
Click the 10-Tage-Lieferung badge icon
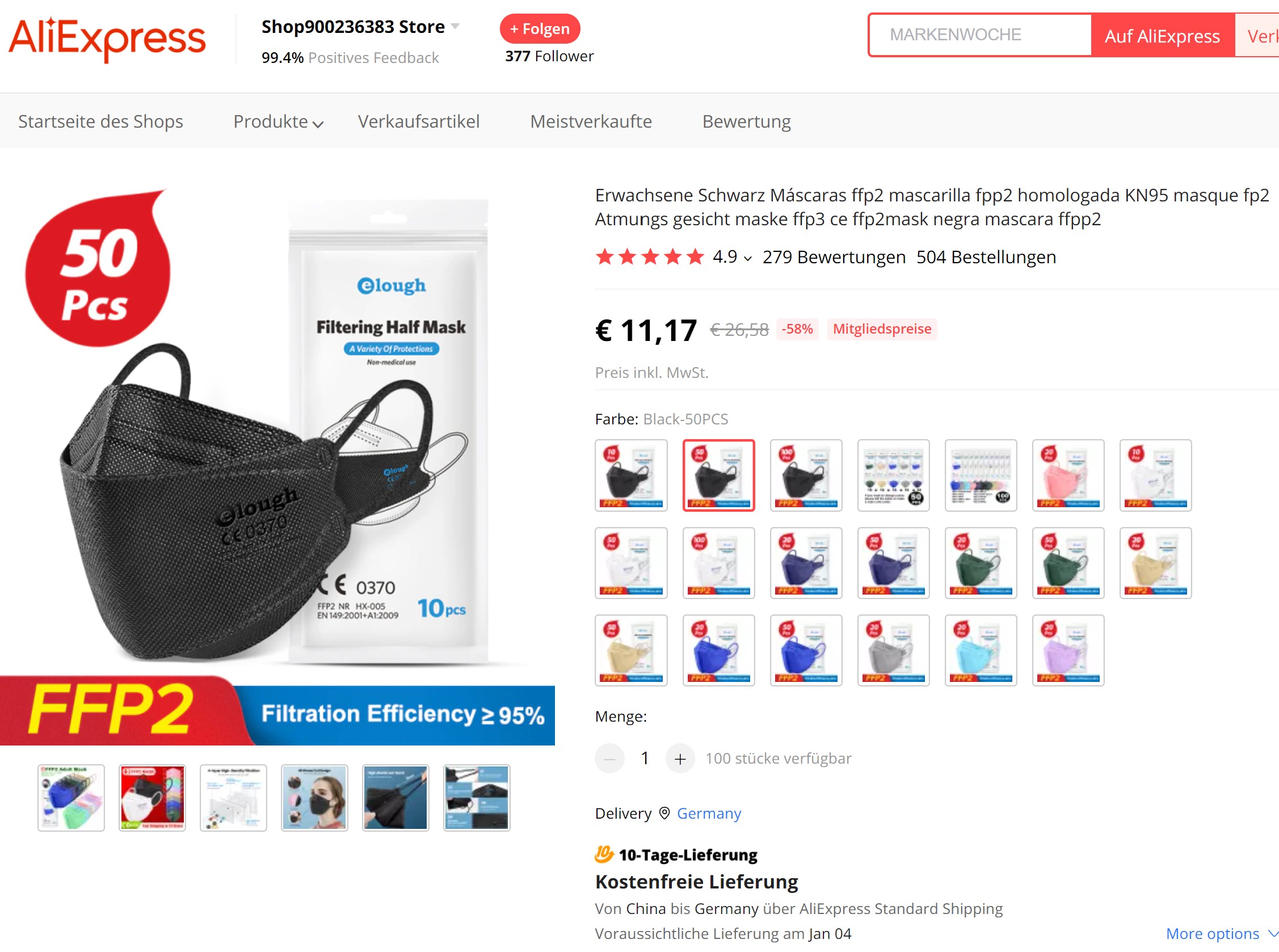pos(604,854)
